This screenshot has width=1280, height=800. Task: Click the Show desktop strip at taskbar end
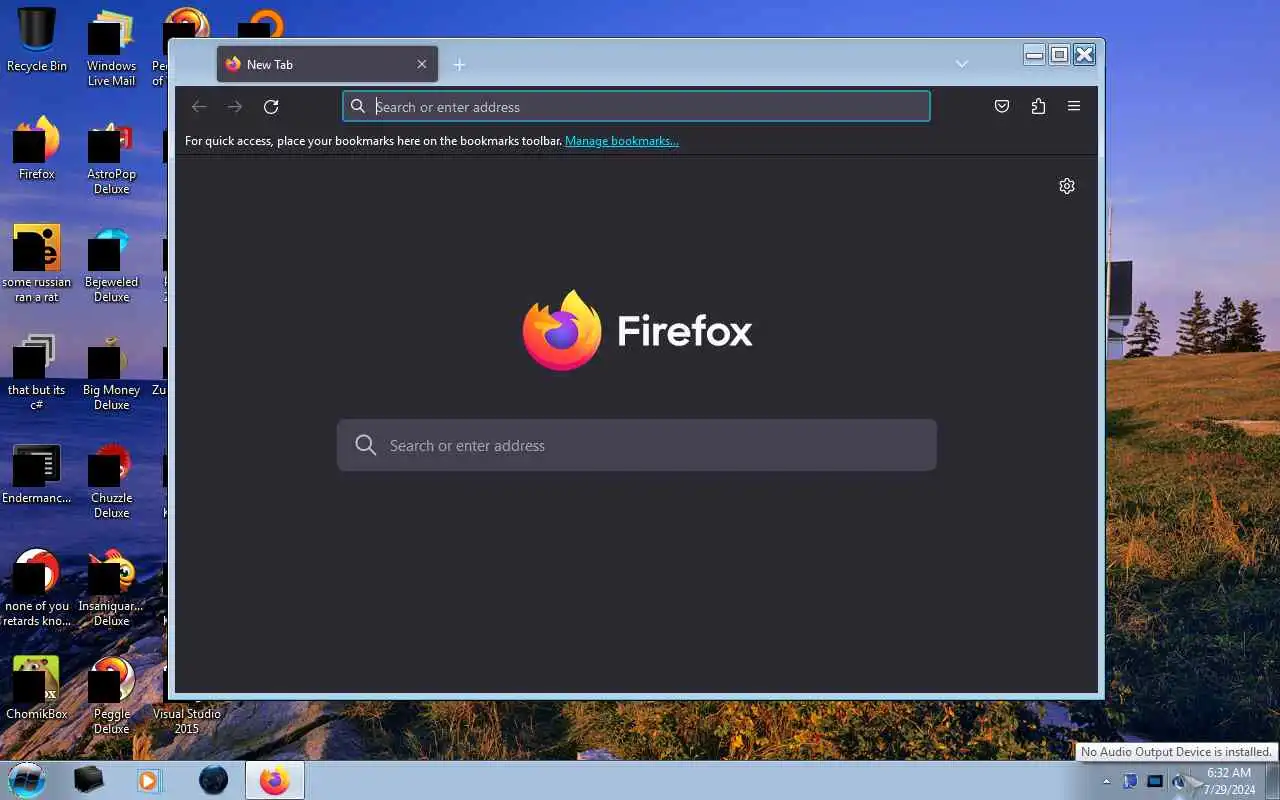1272,781
